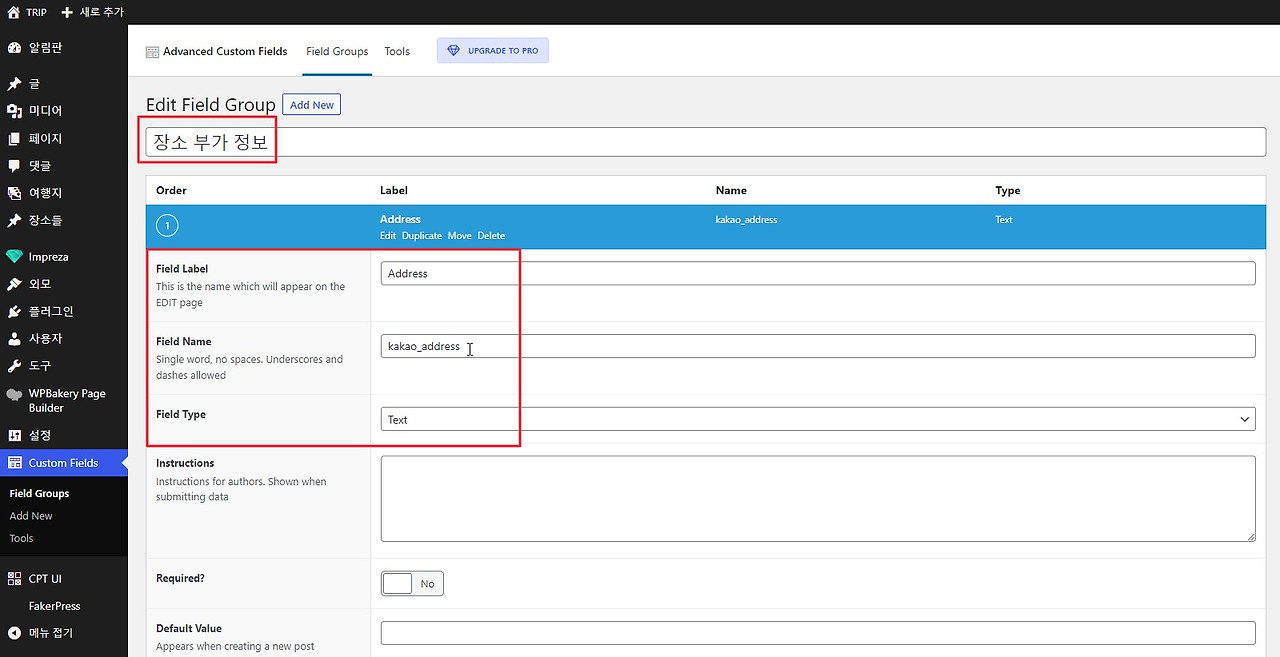The width and height of the screenshot is (1280, 657).
Task: Open the Field Type Text dropdown
Action: point(818,420)
